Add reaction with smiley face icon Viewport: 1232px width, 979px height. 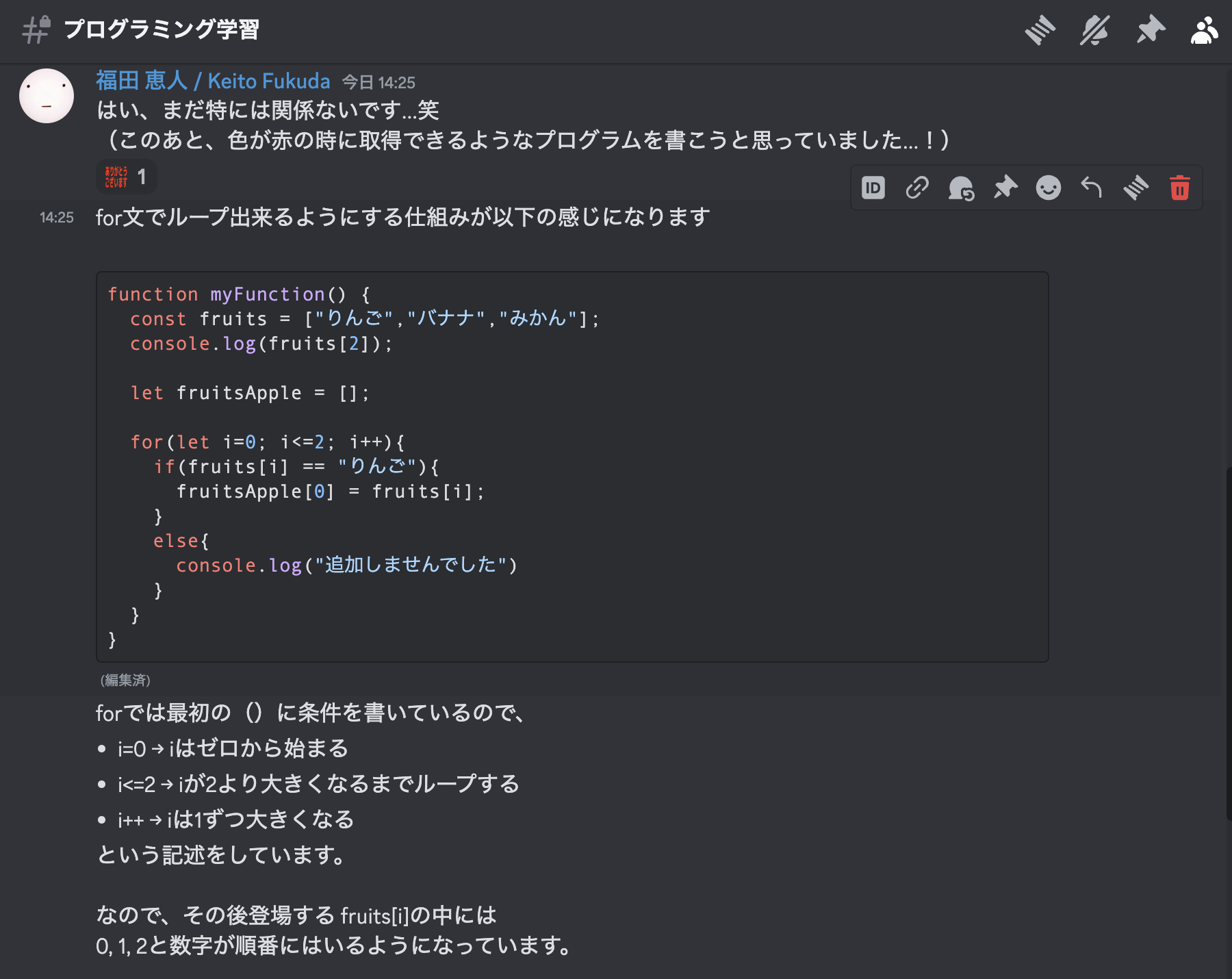coord(1049,188)
